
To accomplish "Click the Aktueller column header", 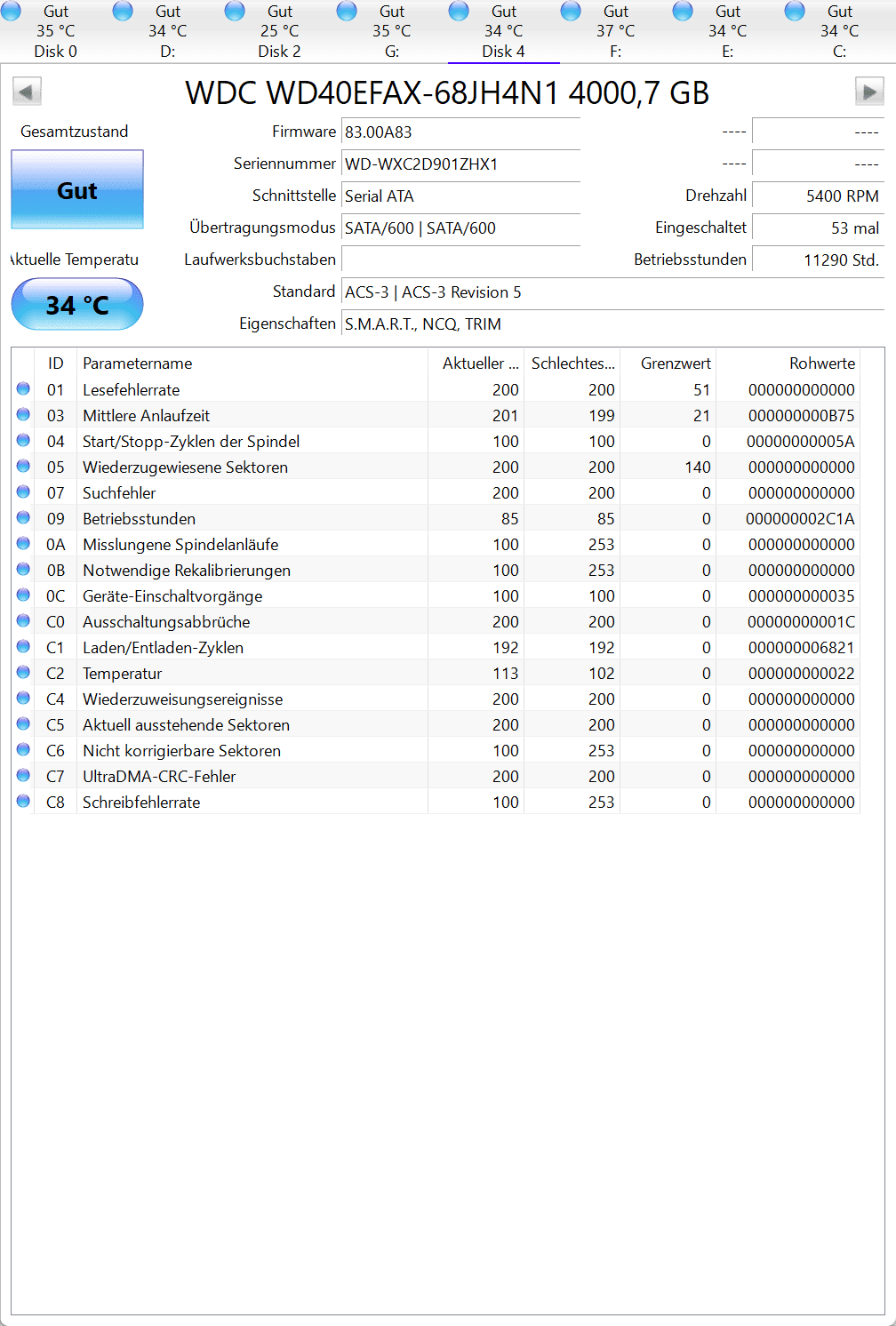I will (476, 363).
